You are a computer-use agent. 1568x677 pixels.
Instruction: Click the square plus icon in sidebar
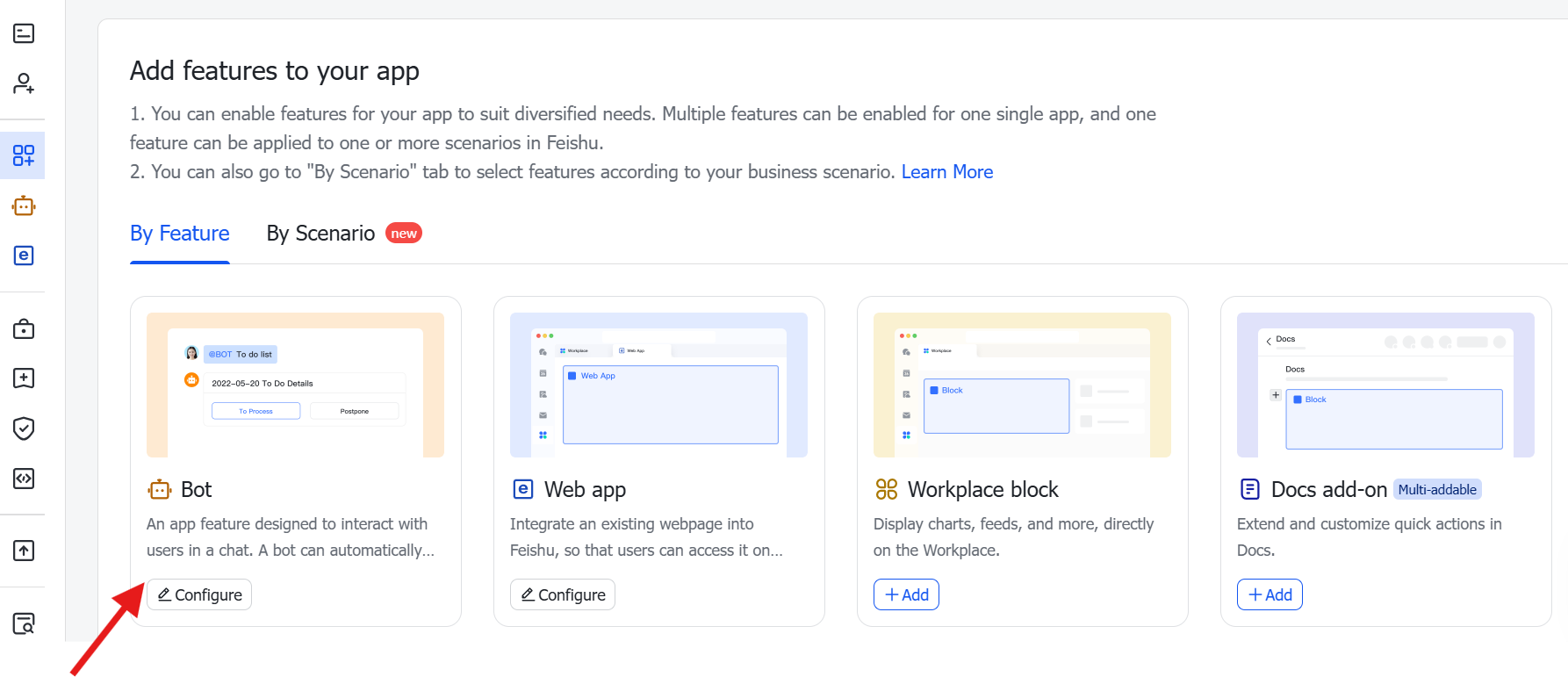24,378
